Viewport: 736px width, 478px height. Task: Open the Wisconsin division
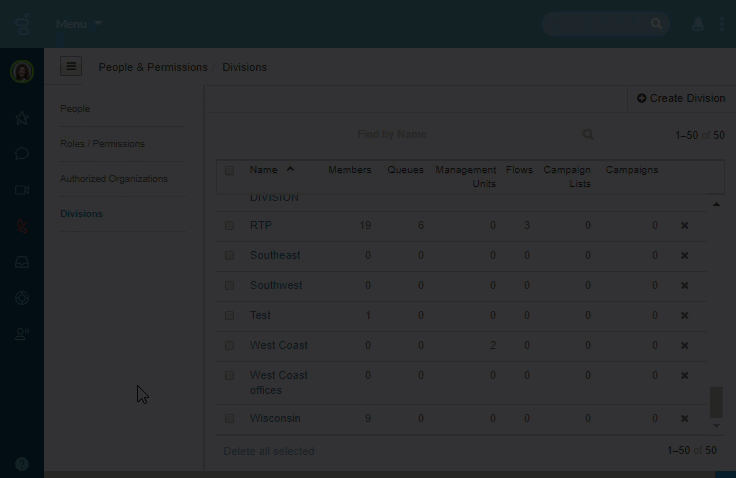[275, 418]
